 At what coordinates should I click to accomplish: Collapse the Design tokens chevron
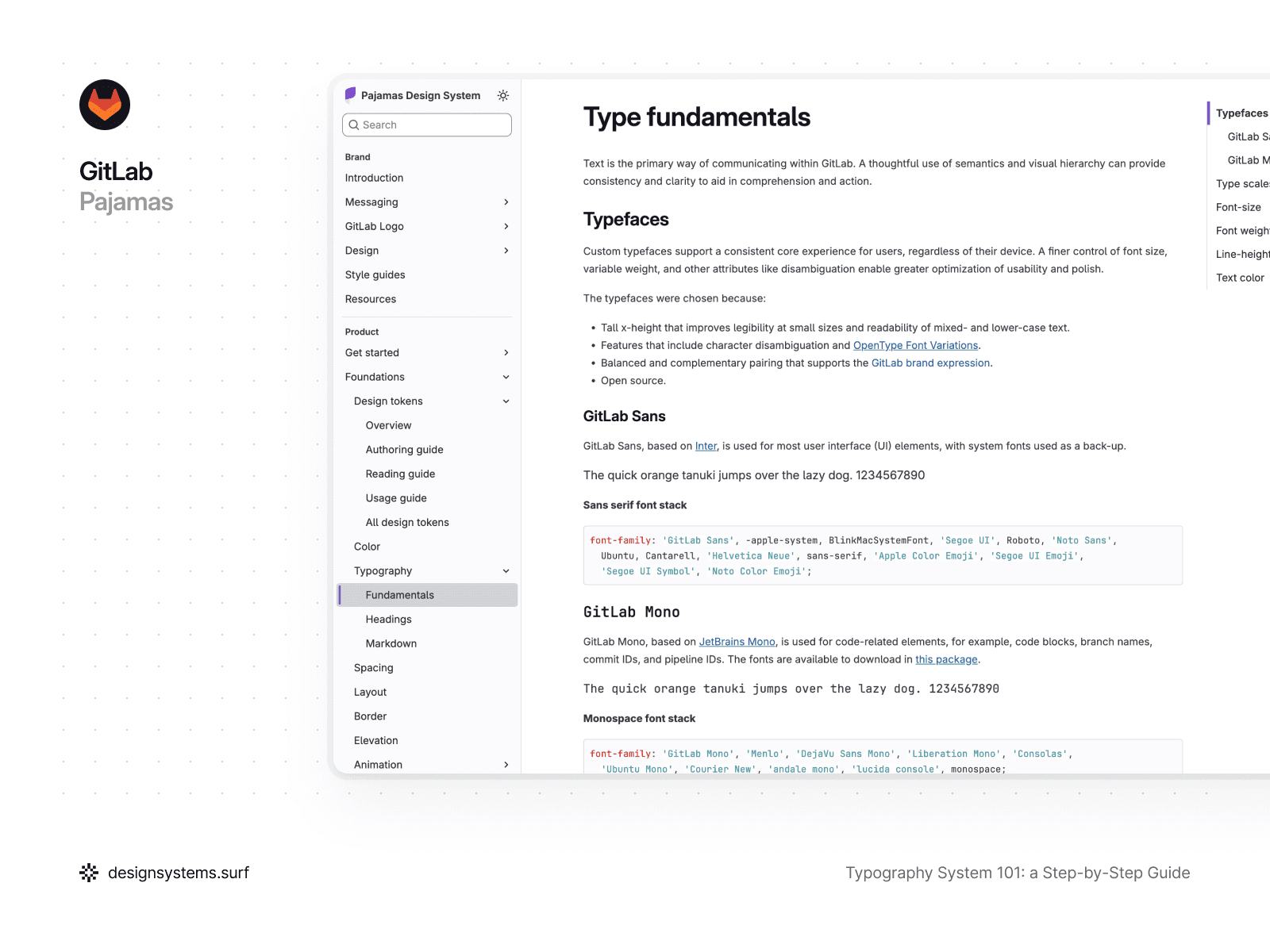506,401
